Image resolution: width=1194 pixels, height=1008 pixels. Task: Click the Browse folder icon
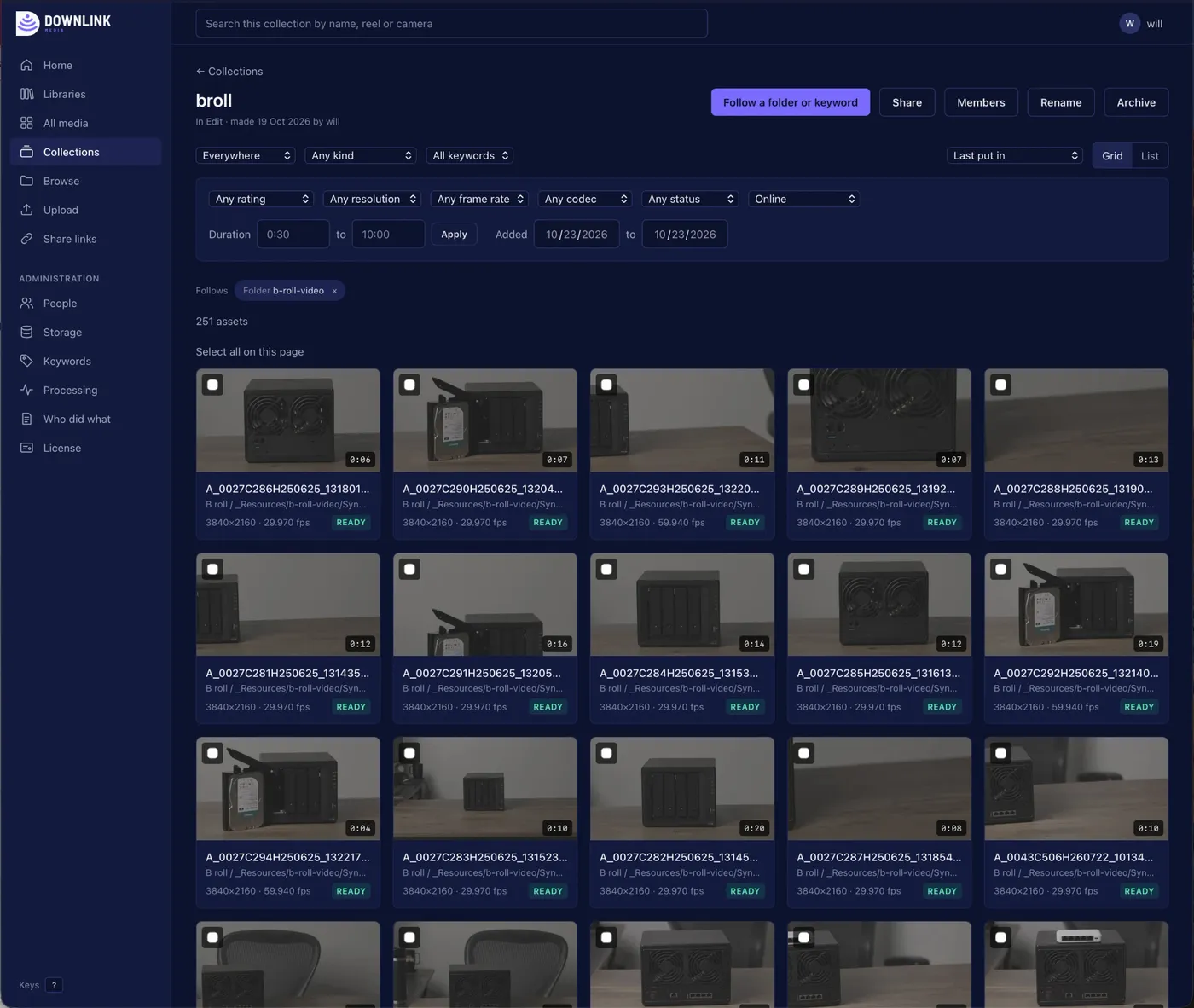pyautogui.click(x=26, y=181)
